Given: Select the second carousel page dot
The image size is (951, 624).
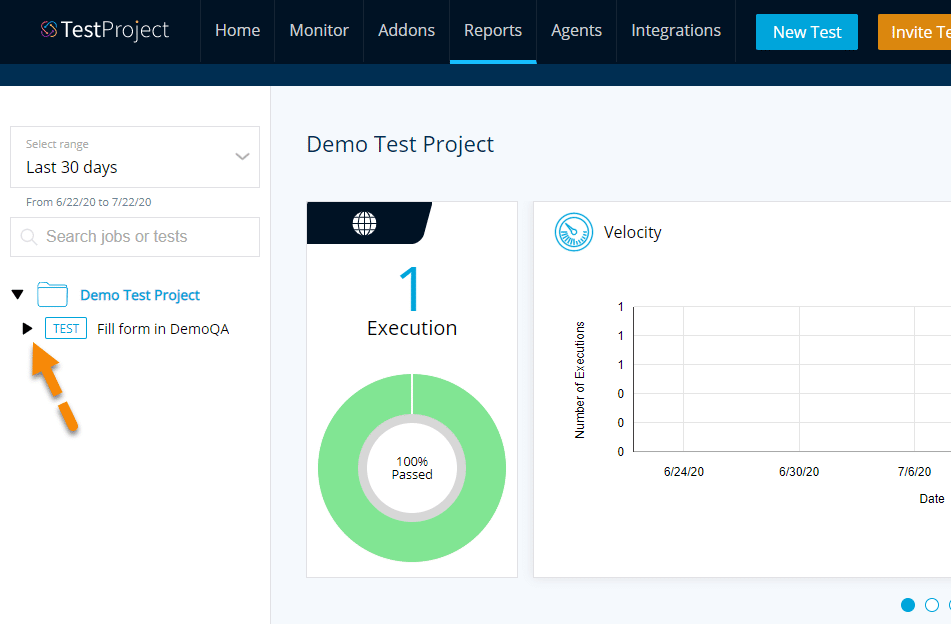Looking at the screenshot, I should [932, 605].
